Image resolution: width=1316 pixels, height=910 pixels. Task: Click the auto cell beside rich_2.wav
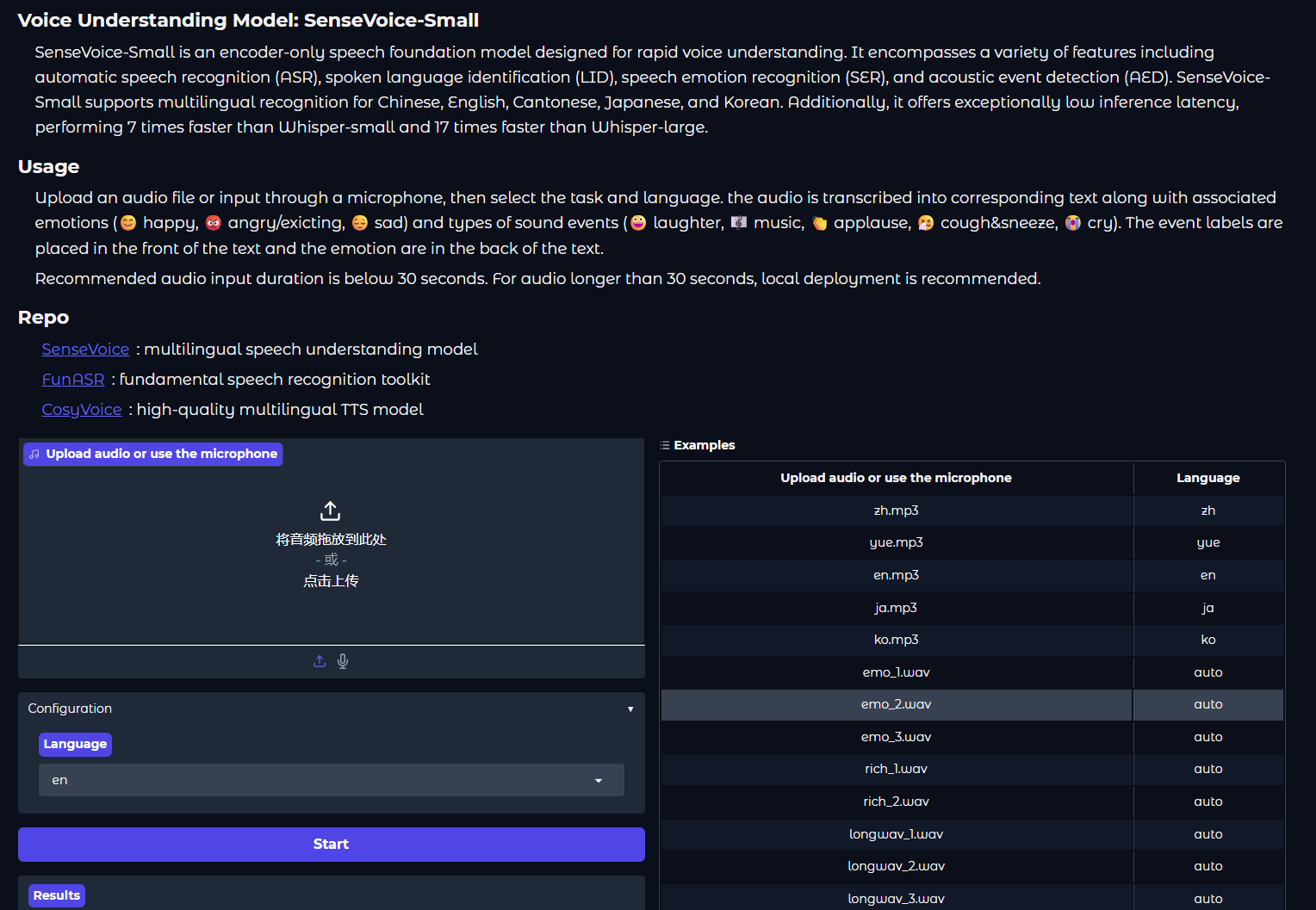1208,802
